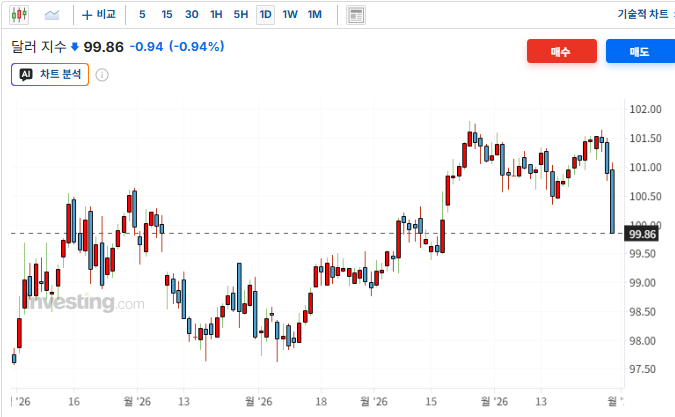The image size is (675, 417).
Task: Set the chart interval to 15 minutes
Action: tap(167, 15)
